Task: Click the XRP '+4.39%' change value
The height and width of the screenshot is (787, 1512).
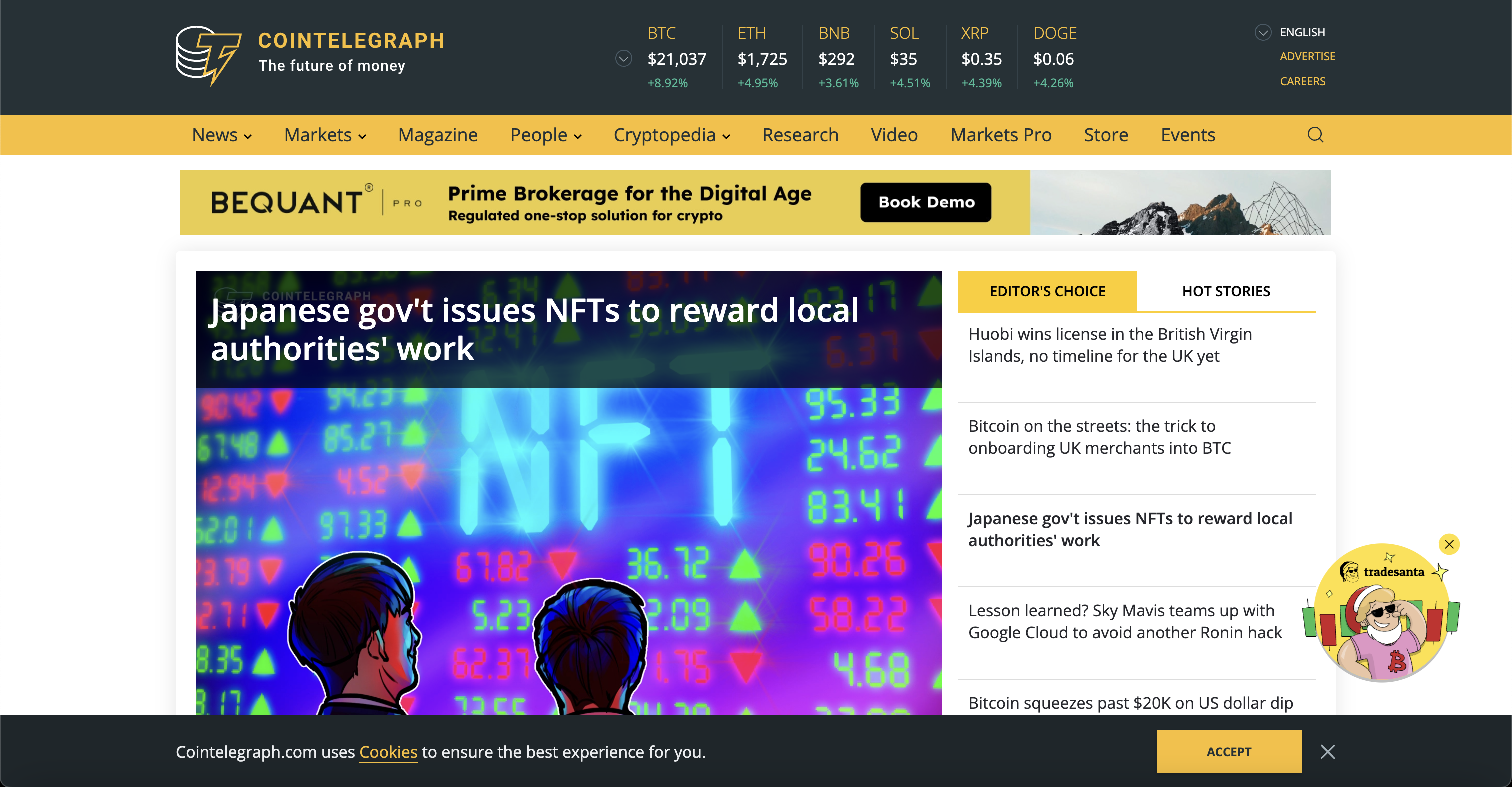Action: point(981,83)
